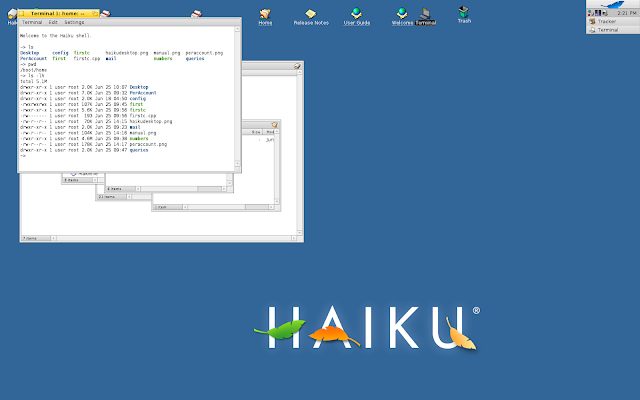Image resolution: width=640 pixels, height=400 pixels.
Task: Click the '6 items' count label
Action: pos(115,189)
